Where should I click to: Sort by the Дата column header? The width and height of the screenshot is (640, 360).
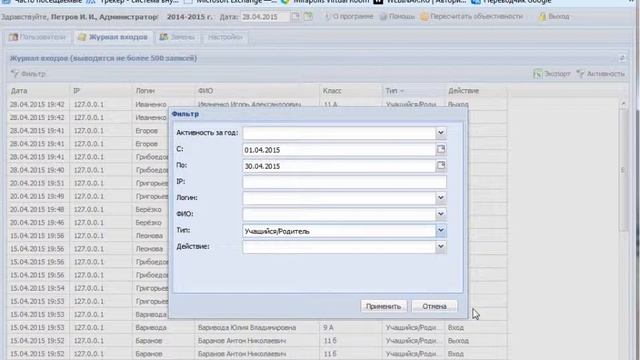click(38, 91)
